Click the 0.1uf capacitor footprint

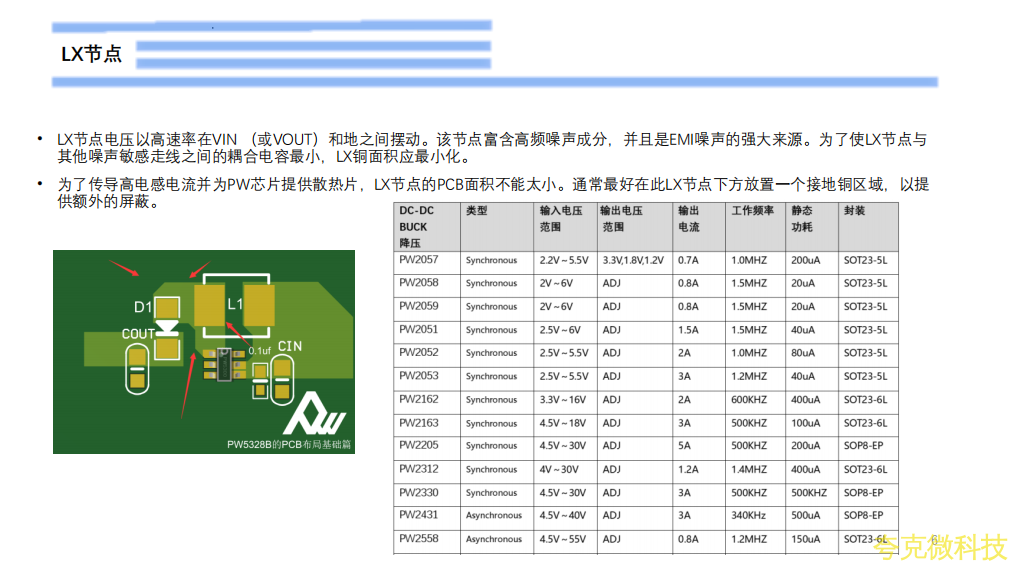pos(260,377)
